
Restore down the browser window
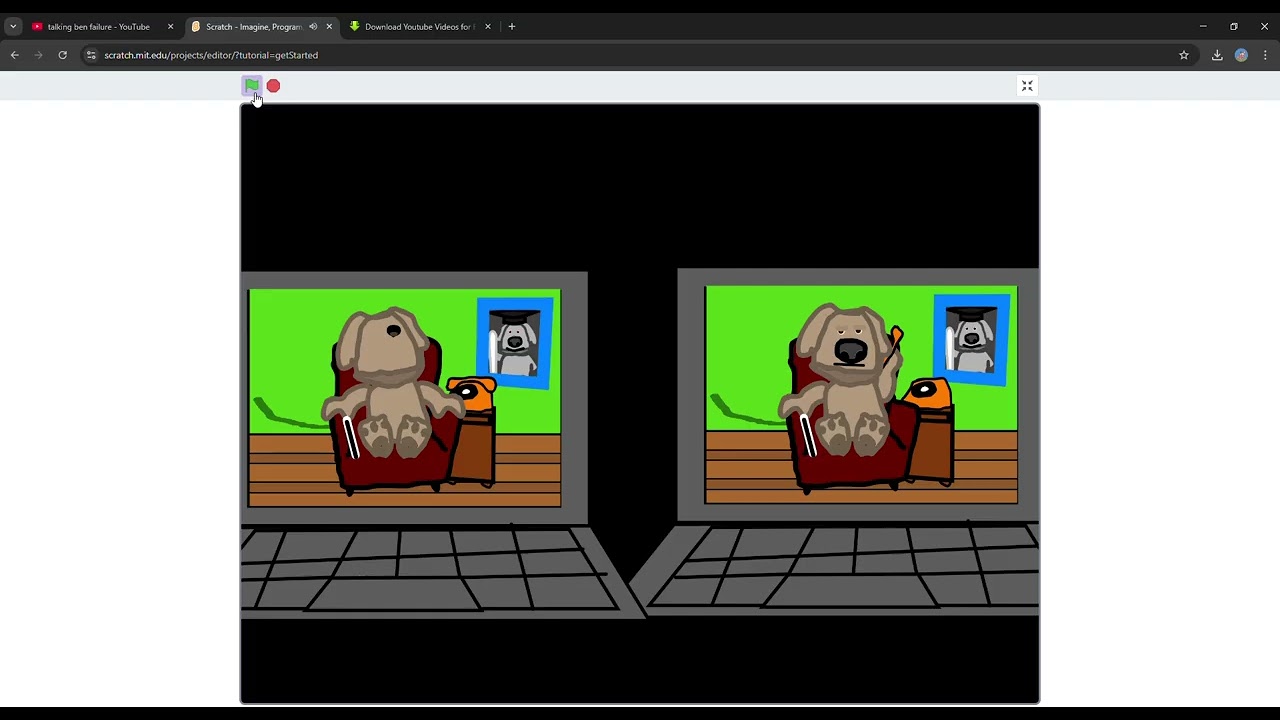(x=1234, y=27)
